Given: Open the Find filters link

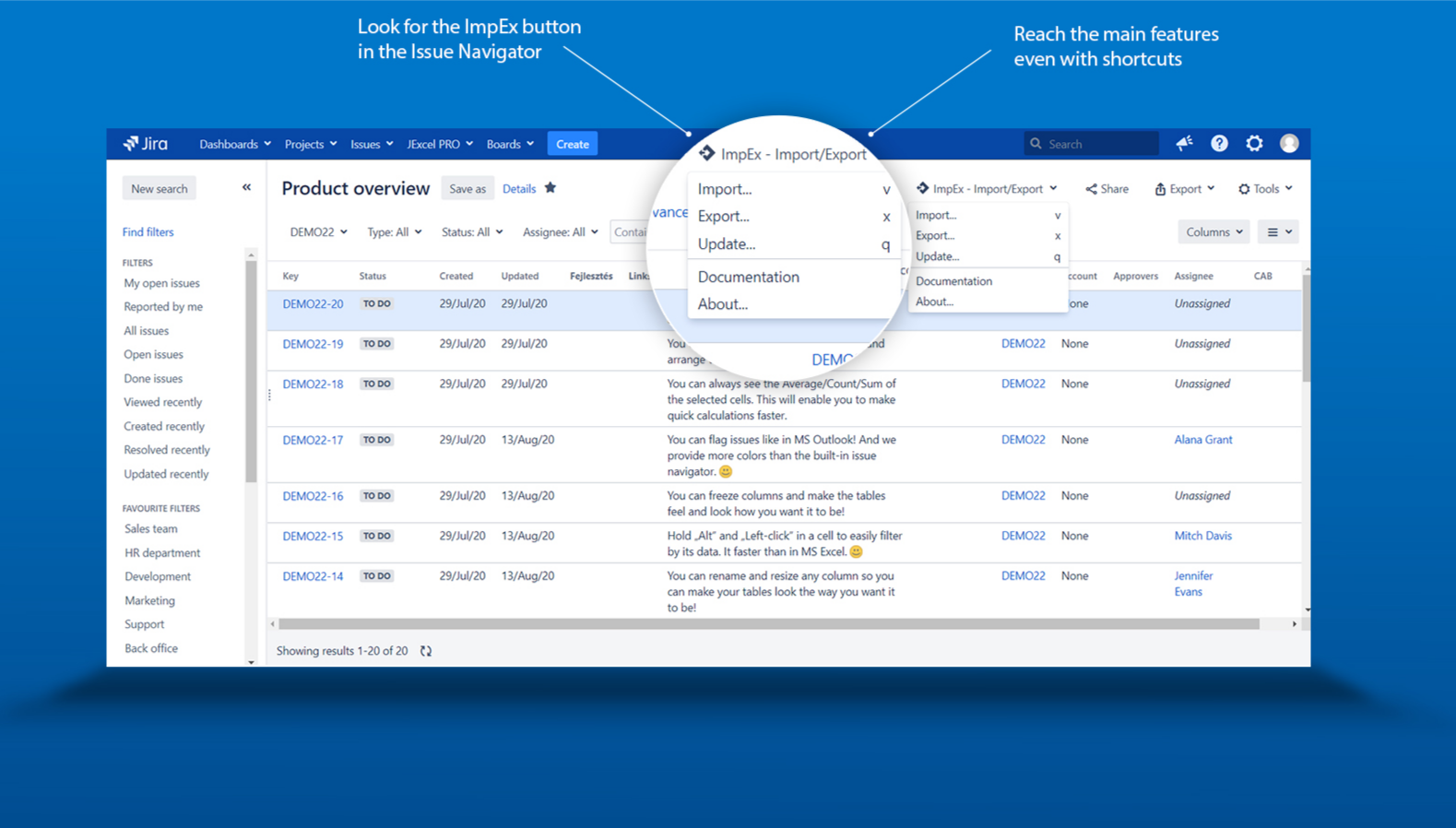Looking at the screenshot, I should (148, 232).
